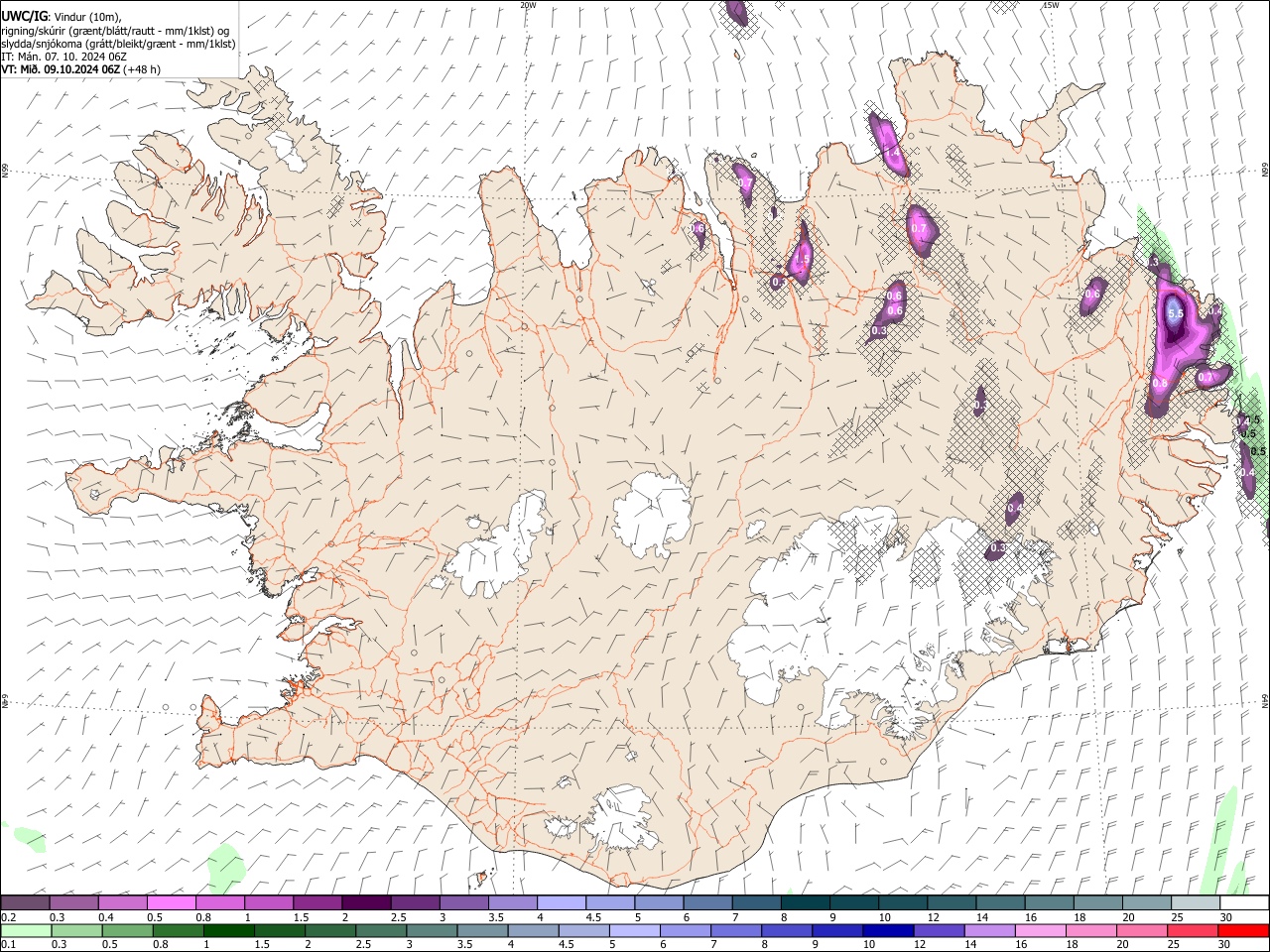Image resolution: width=1270 pixels, height=952 pixels.
Task: Click the 15W longitude label
Action: tap(1051, 5)
